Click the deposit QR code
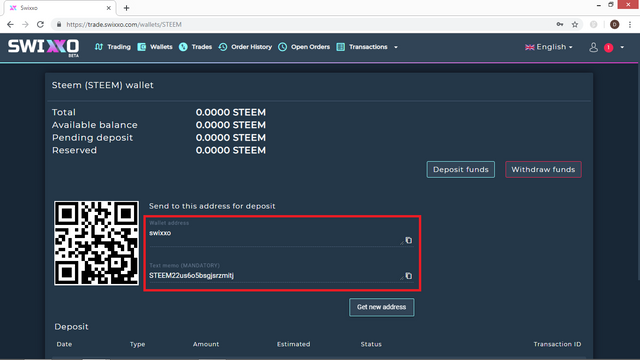Image resolution: width=640 pixels, height=360 pixels. coord(96,243)
